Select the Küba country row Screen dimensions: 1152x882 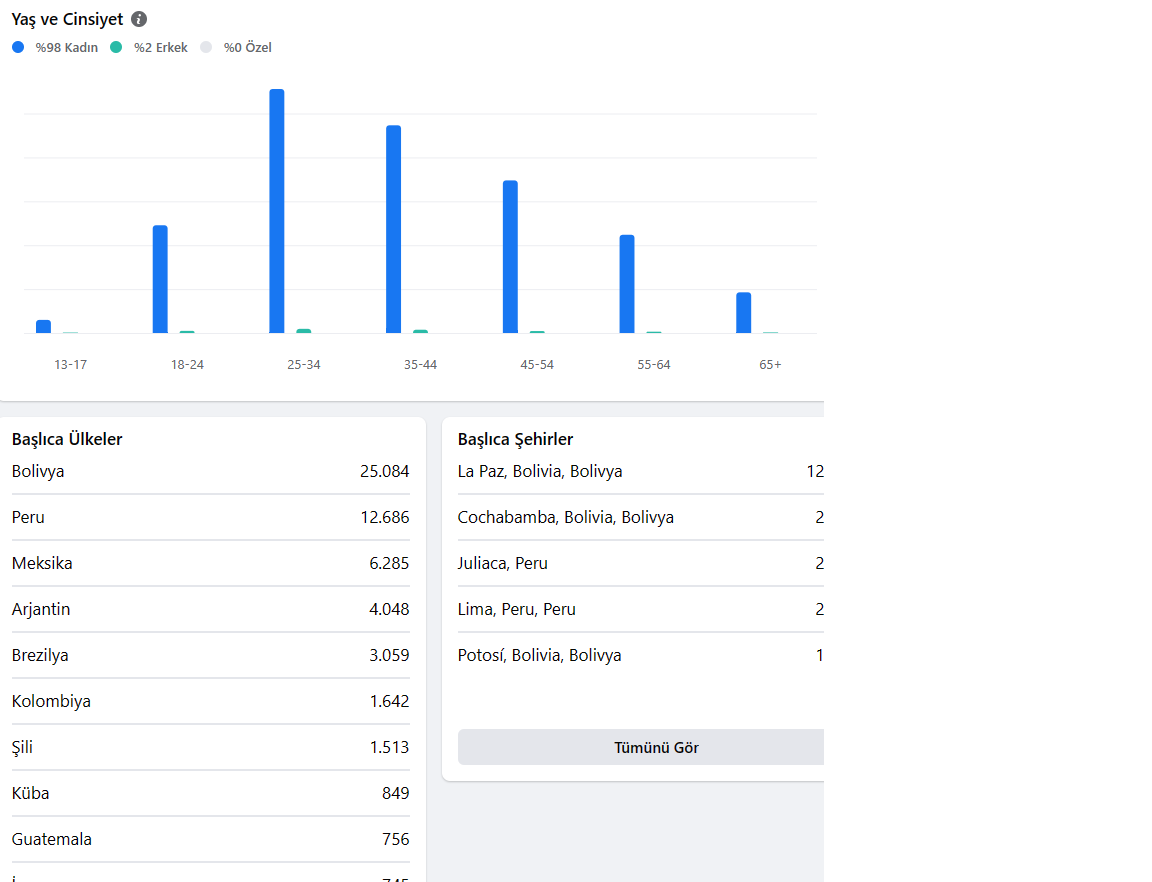tap(211, 793)
